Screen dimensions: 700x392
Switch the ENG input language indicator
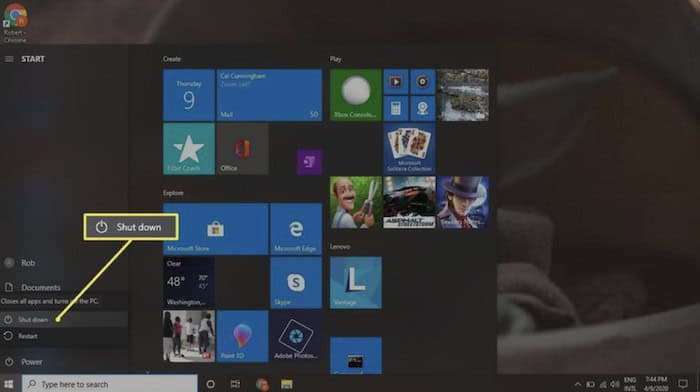click(x=630, y=384)
